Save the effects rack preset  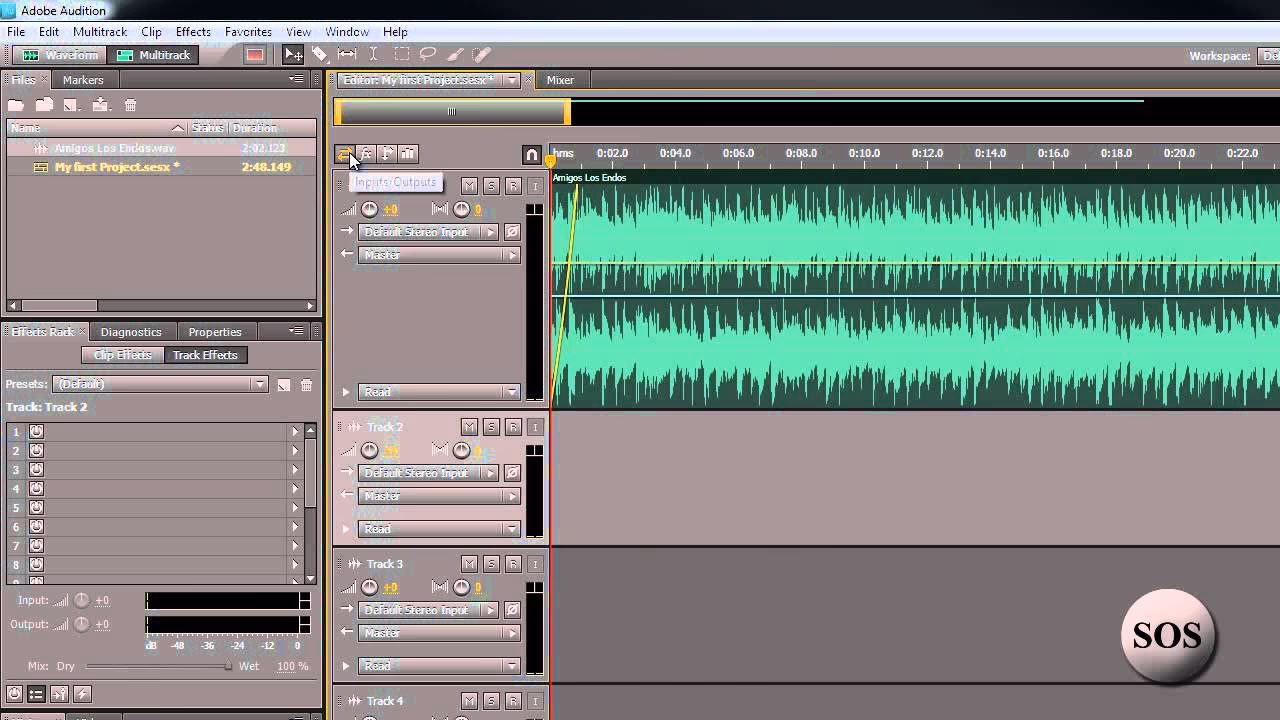click(284, 385)
